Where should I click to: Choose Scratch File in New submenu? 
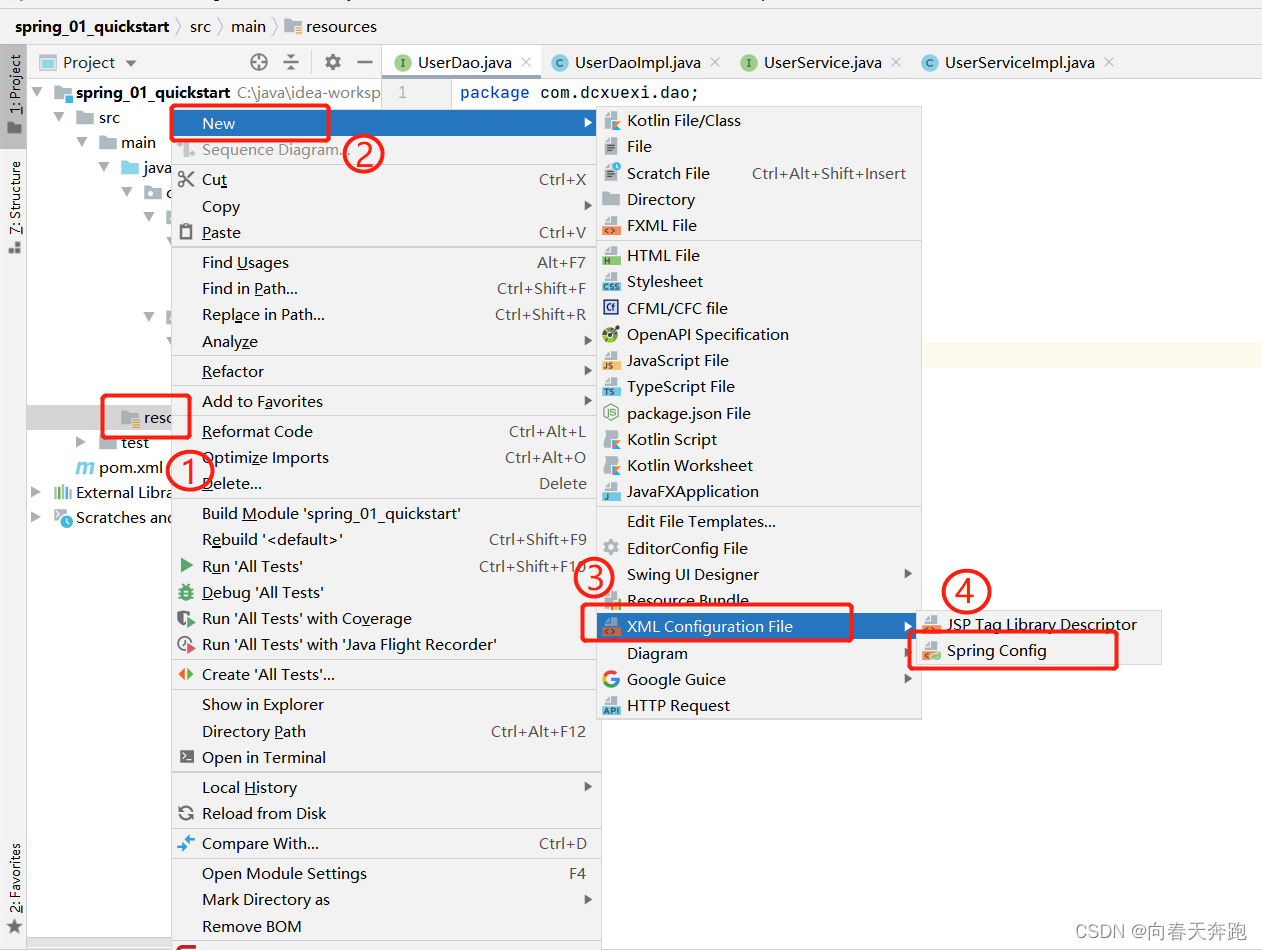(758, 173)
